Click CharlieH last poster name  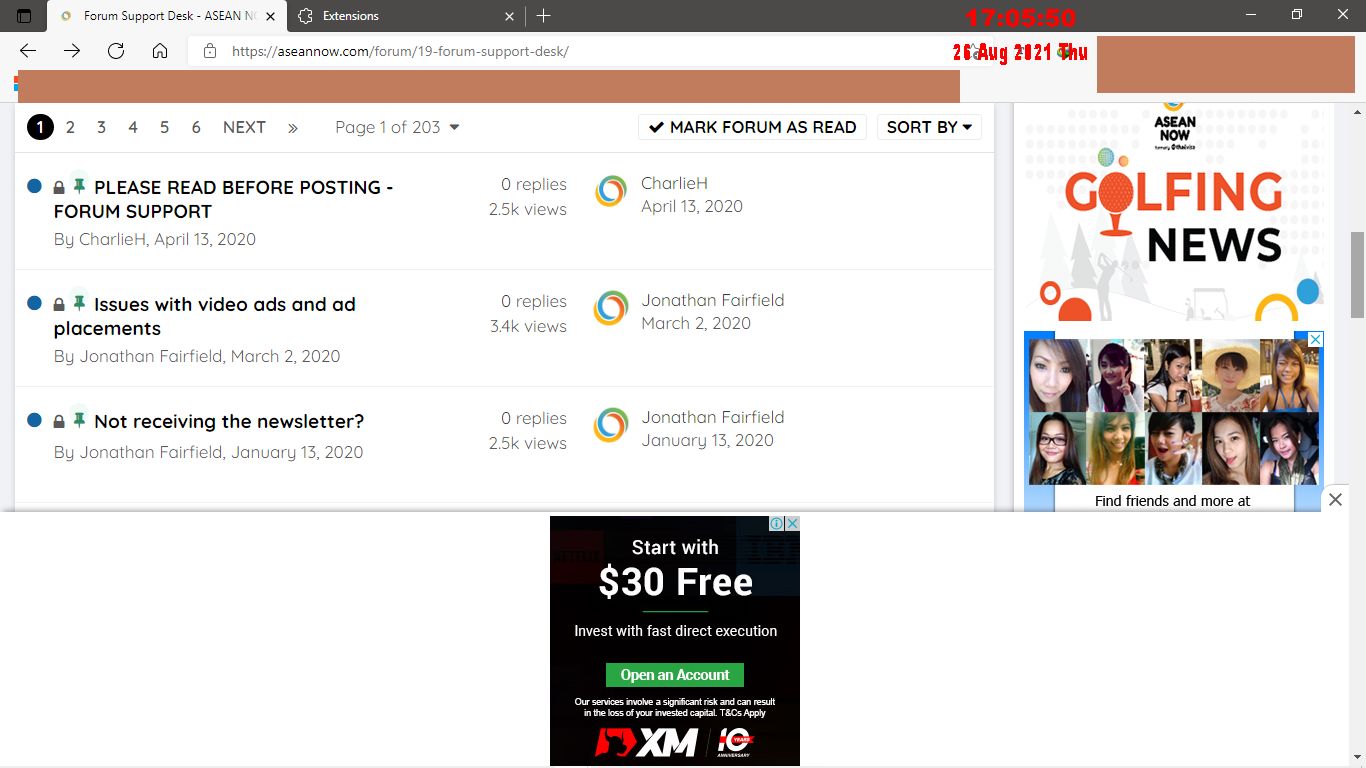coord(675,183)
